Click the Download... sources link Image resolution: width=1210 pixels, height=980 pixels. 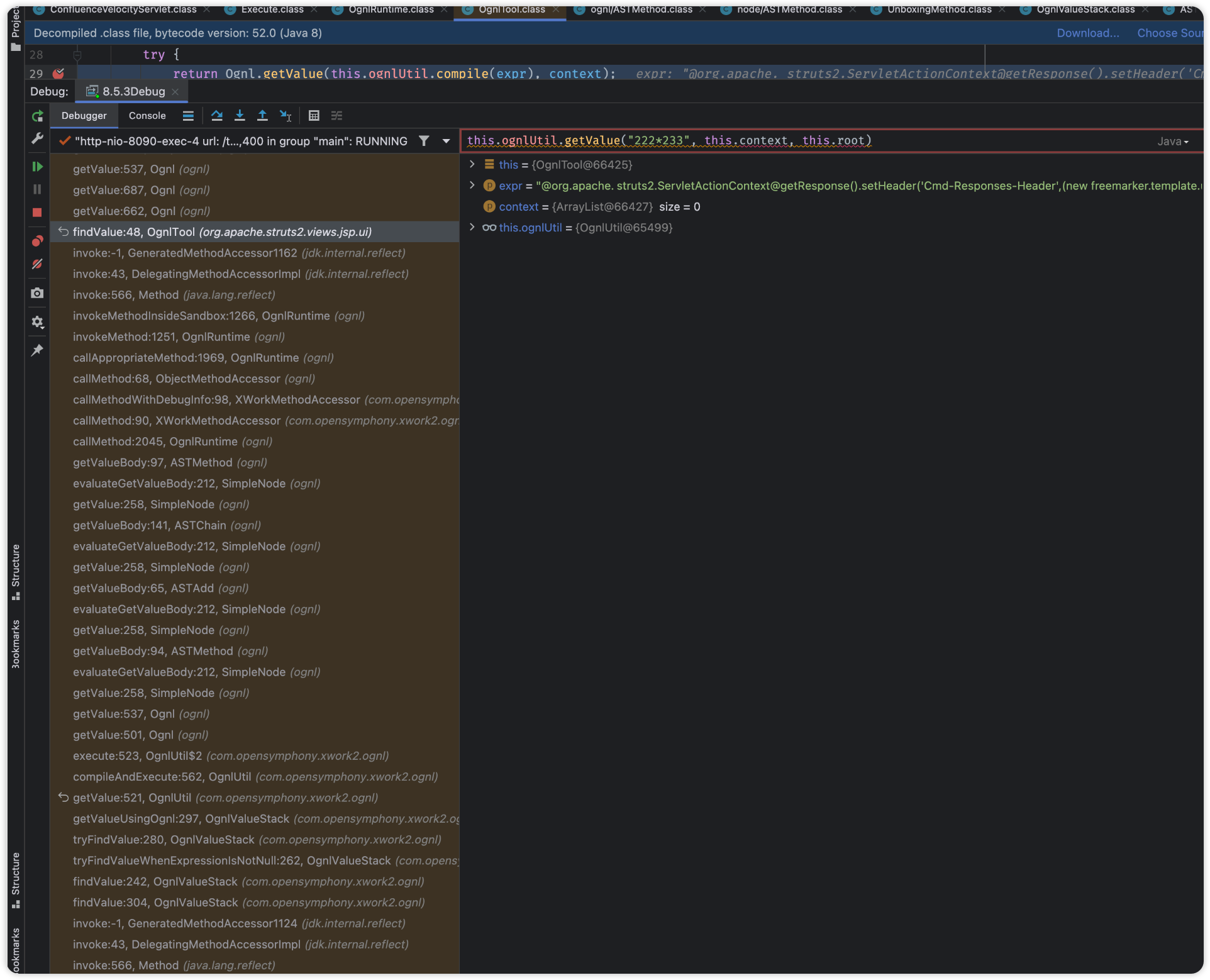1087,33
